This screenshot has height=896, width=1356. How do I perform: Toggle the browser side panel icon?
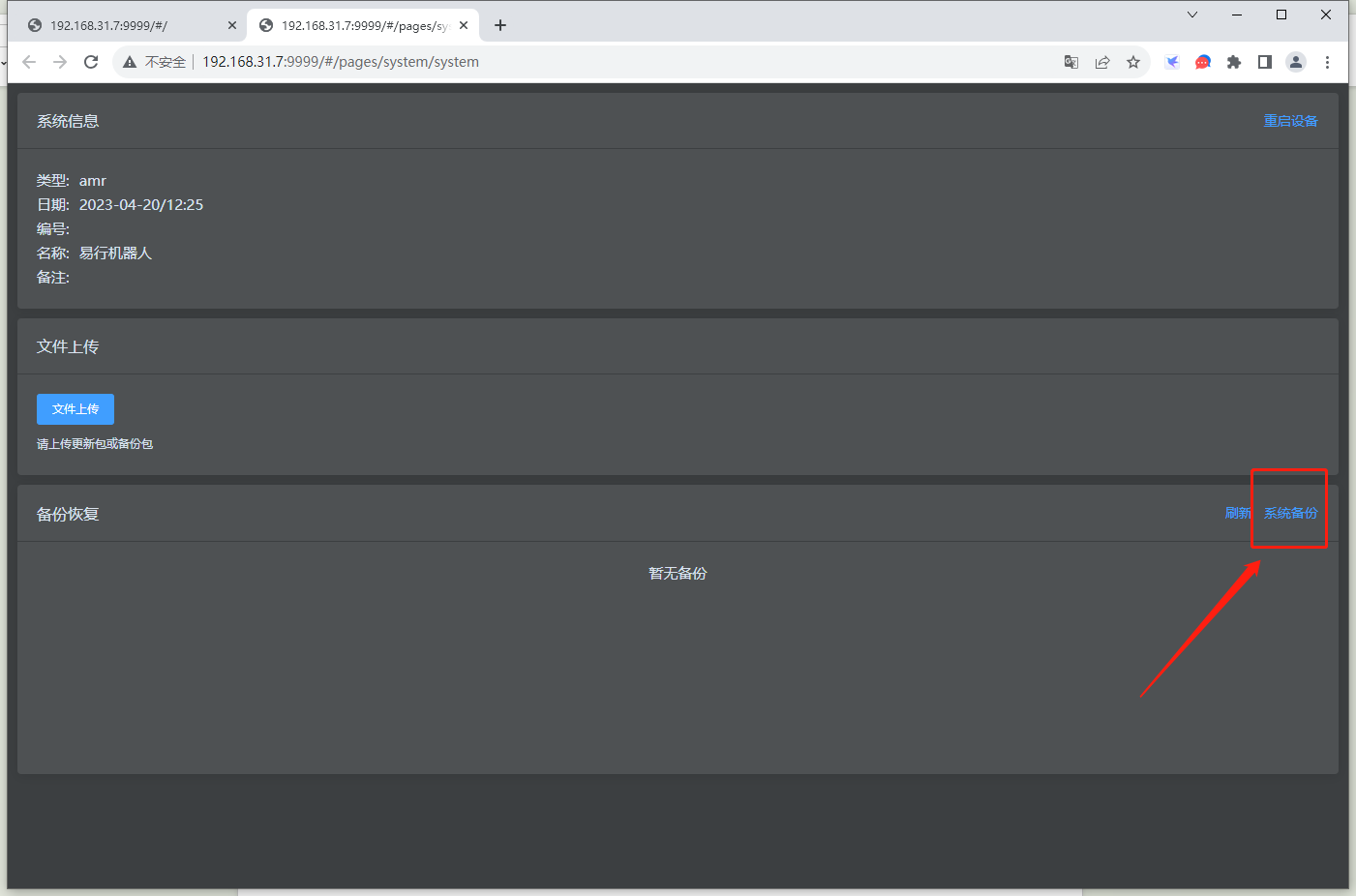(1265, 62)
